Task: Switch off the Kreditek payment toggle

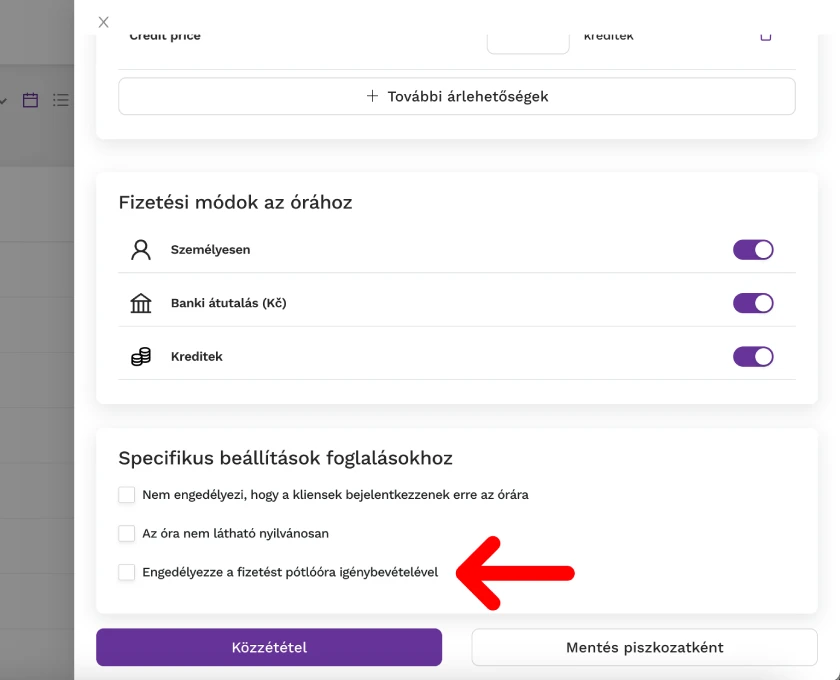Action: pos(753,356)
